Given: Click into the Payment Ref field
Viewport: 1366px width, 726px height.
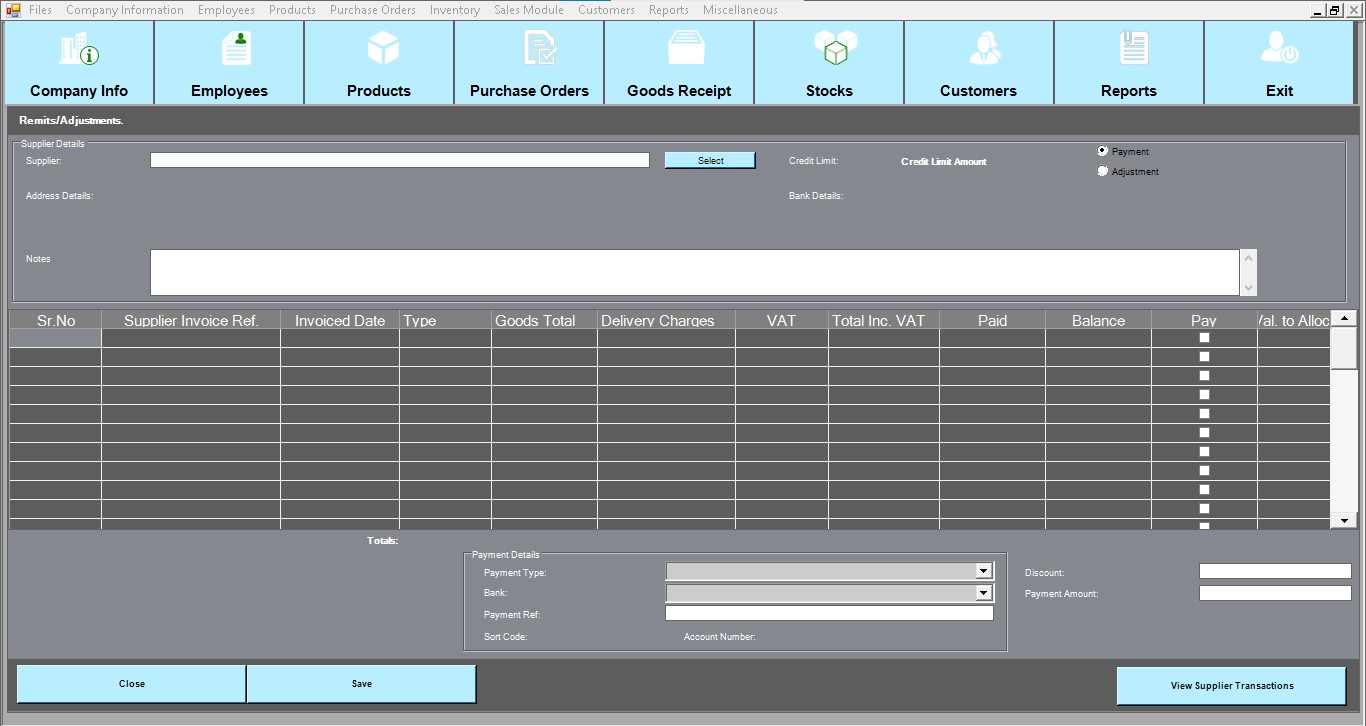Looking at the screenshot, I should (829, 614).
